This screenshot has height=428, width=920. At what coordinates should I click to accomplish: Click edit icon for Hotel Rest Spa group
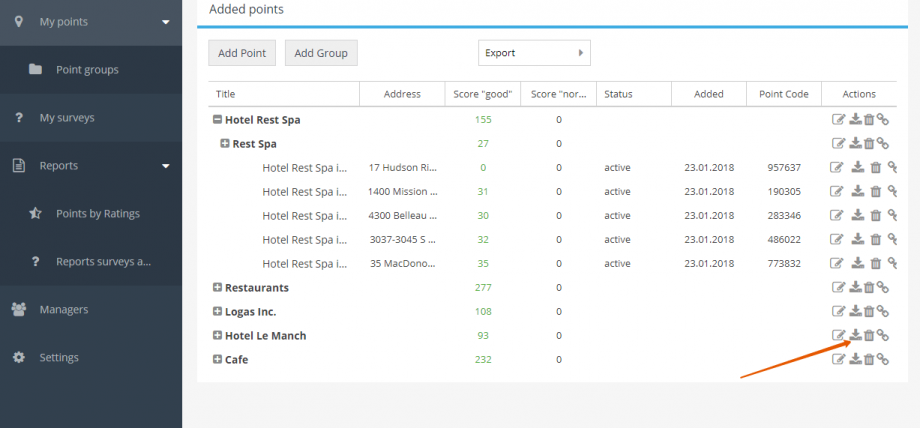tap(839, 120)
